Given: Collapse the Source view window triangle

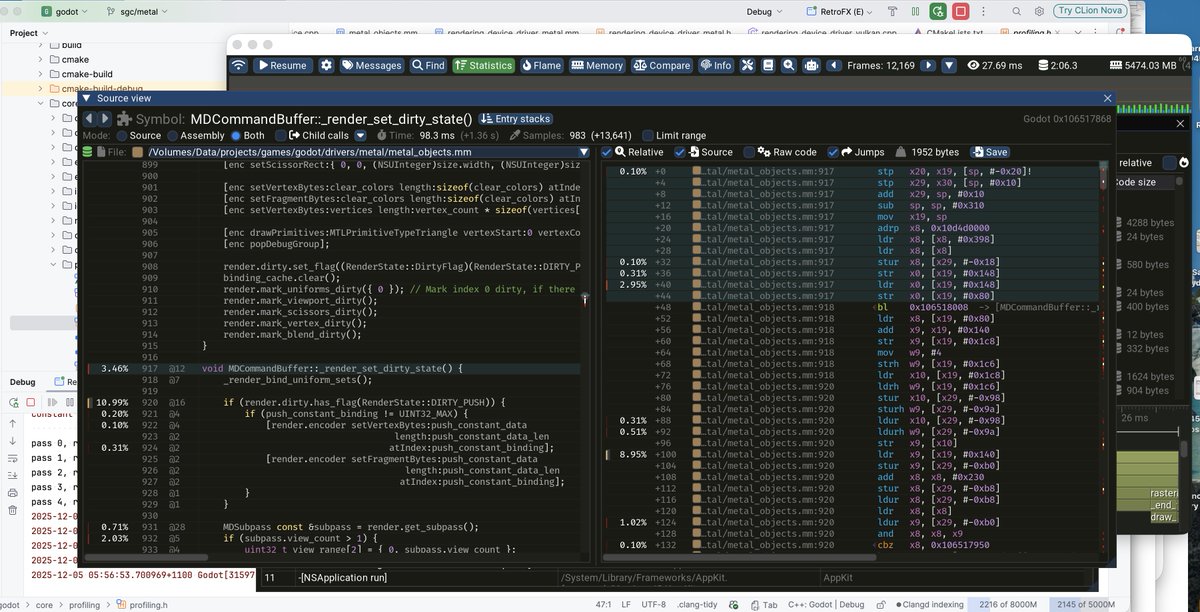Looking at the screenshot, I should coord(87,98).
